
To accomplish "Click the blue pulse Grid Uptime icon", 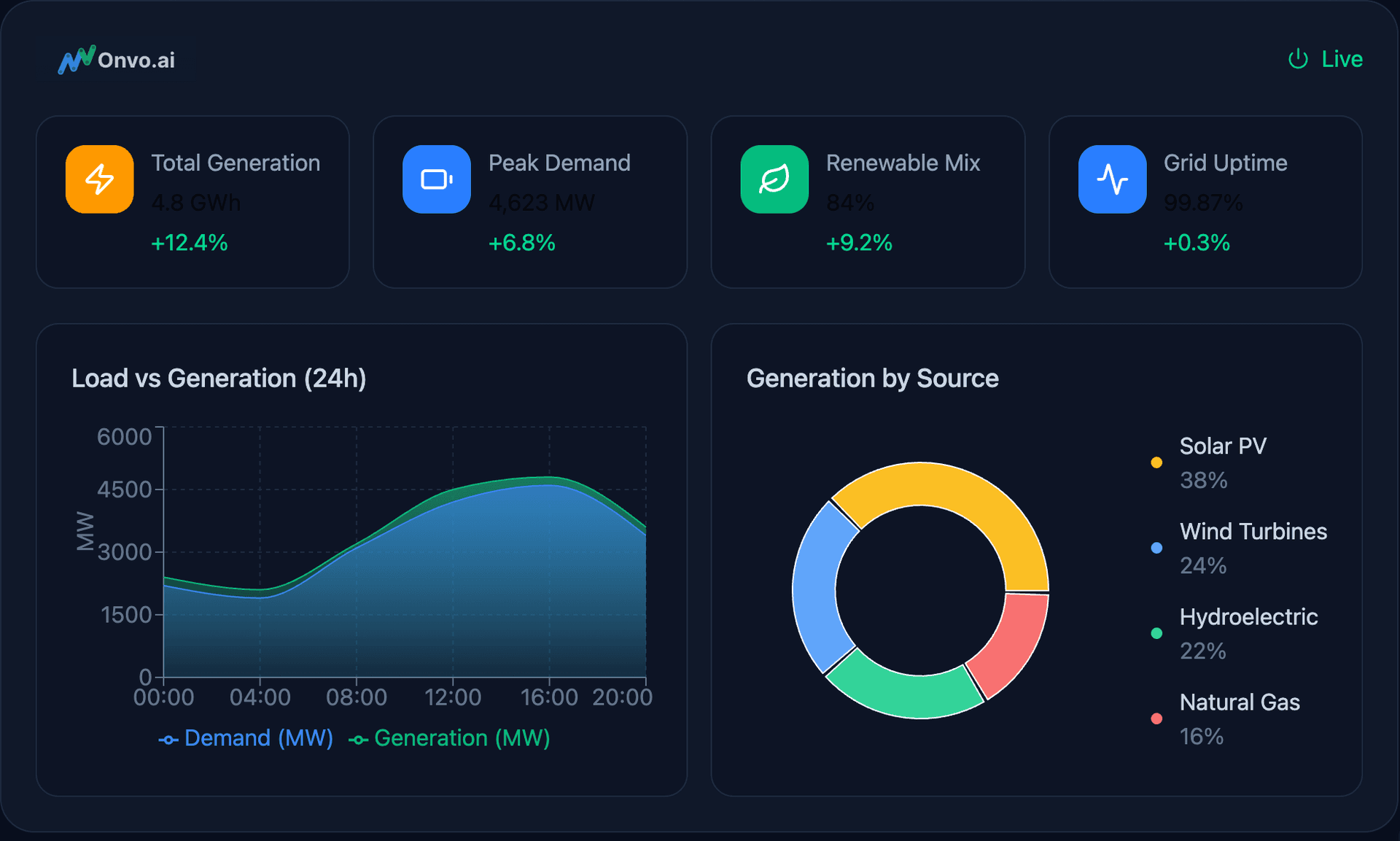I will click(x=1112, y=179).
